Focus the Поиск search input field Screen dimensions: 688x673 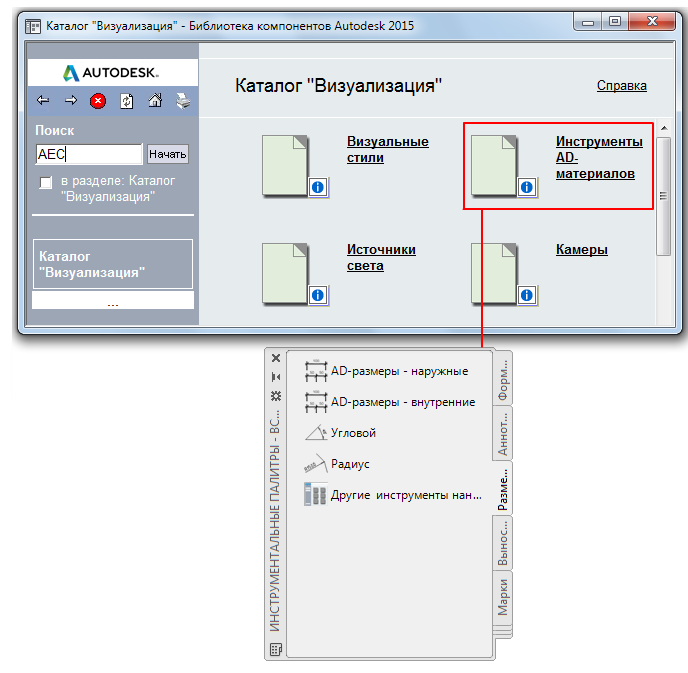coord(89,154)
